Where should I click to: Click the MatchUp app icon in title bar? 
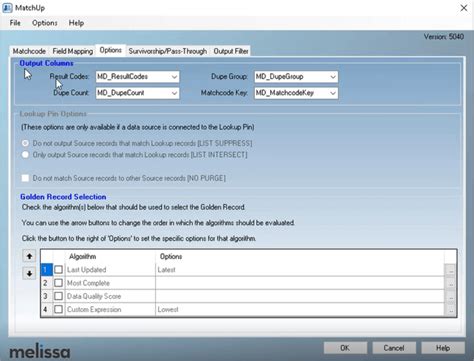click(7, 8)
